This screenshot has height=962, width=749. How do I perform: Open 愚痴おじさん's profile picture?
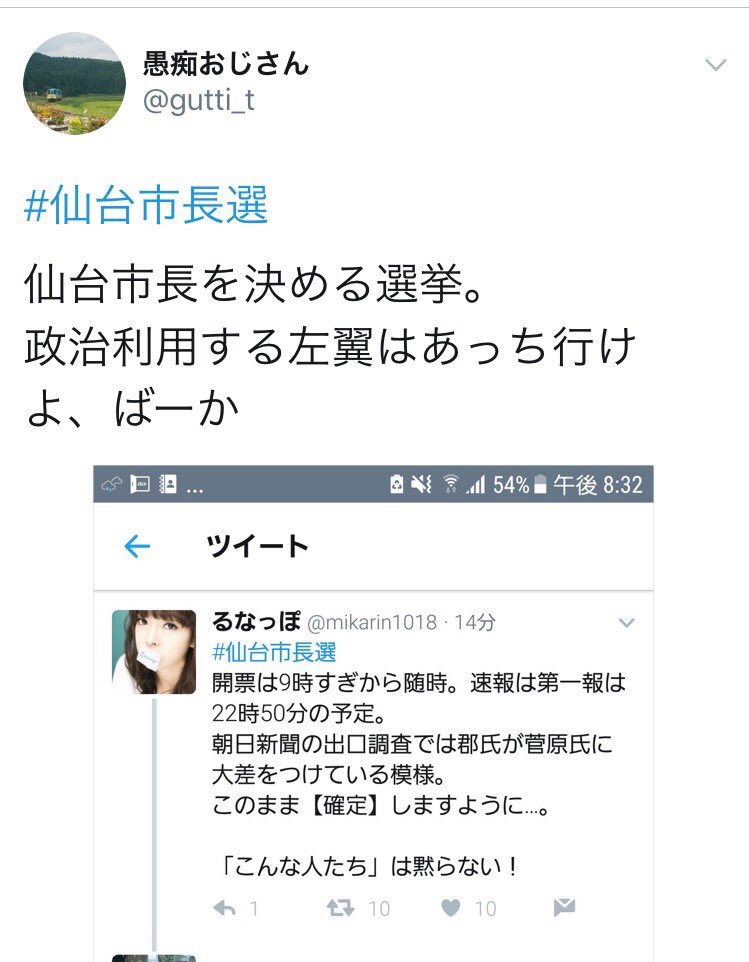74,83
